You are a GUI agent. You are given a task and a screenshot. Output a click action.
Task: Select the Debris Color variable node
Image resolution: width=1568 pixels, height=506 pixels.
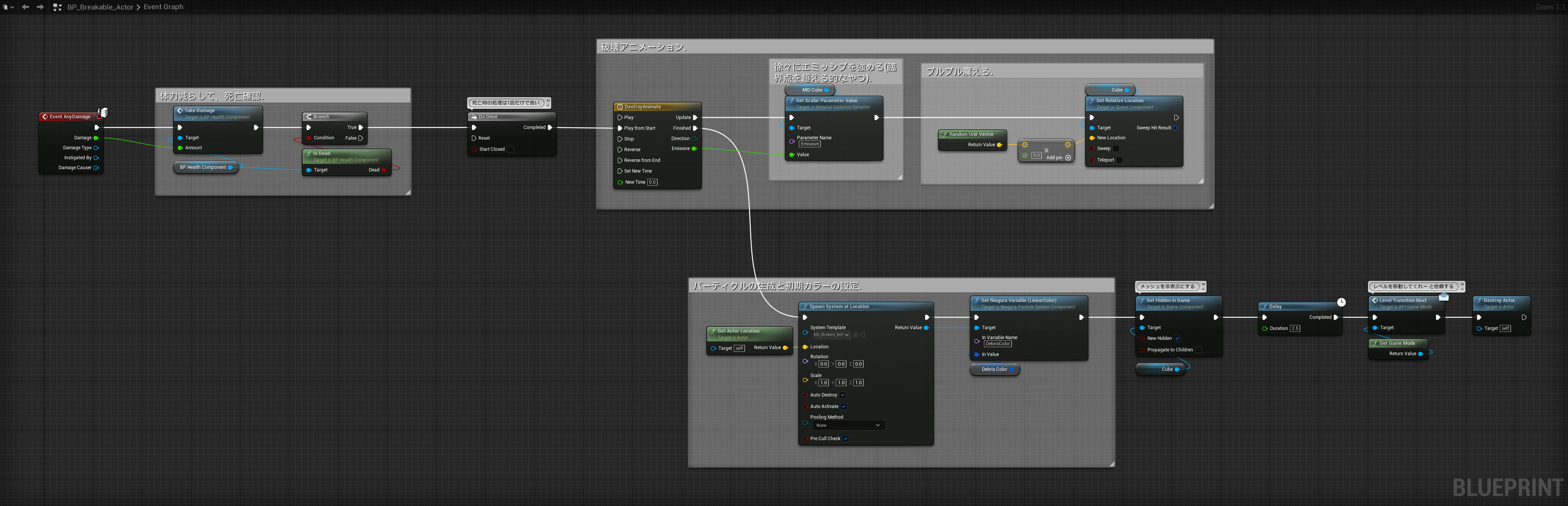pos(994,369)
